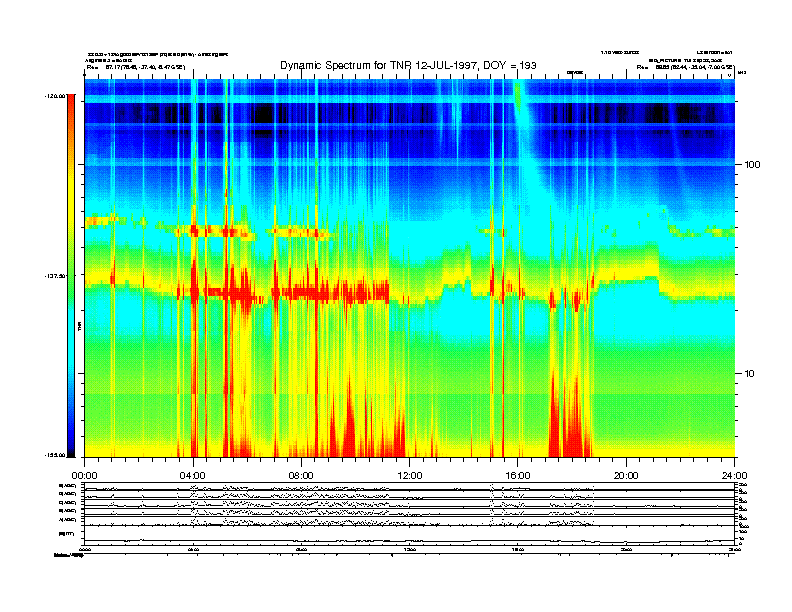This screenshot has width=792, height=612.
Task: Click the -155.00 color scale label
Action: tap(55, 455)
